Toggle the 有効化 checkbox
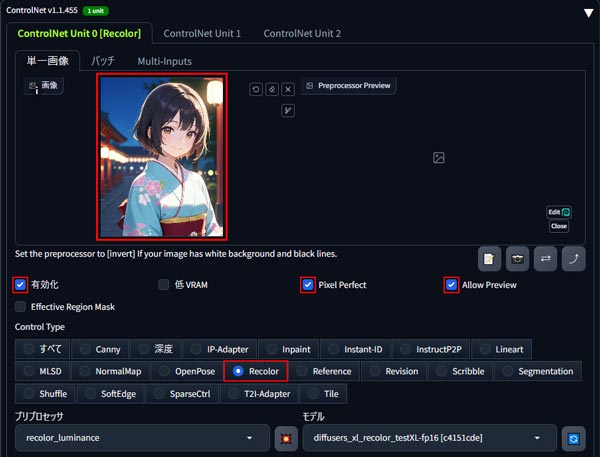Screen dimensions: 600x457 click(20, 285)
